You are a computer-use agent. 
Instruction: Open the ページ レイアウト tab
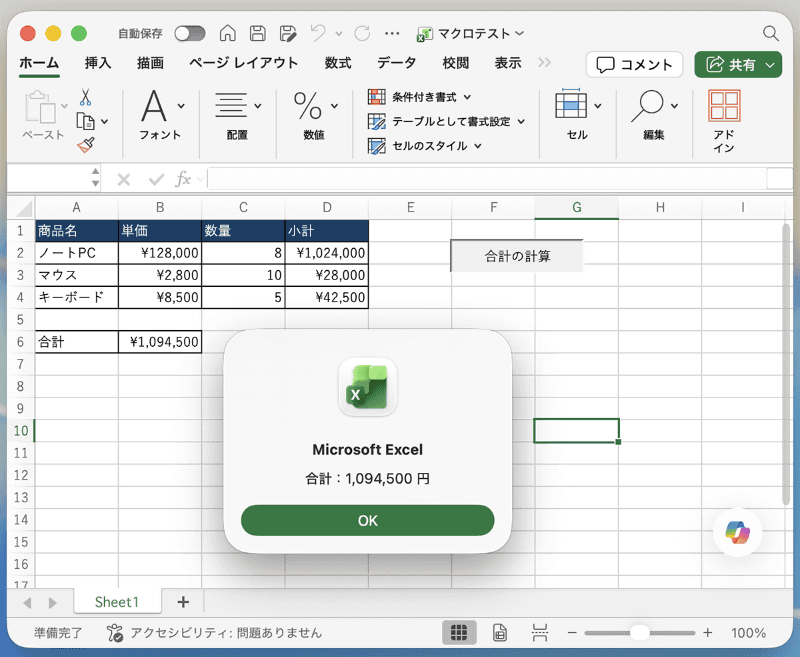(243, 63)
